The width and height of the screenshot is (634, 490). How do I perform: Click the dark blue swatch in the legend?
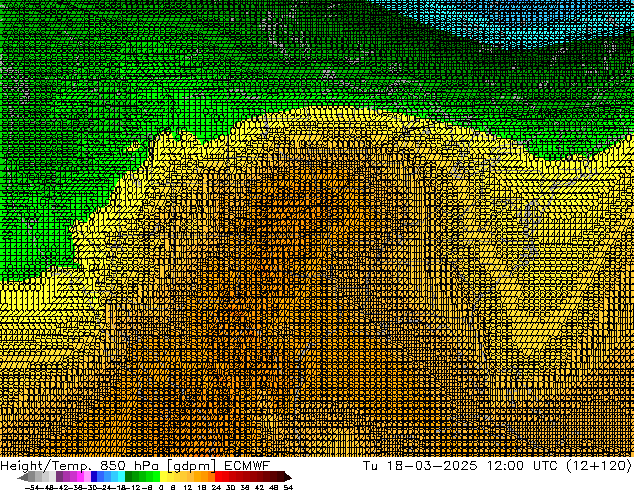(x=94, y=476)
